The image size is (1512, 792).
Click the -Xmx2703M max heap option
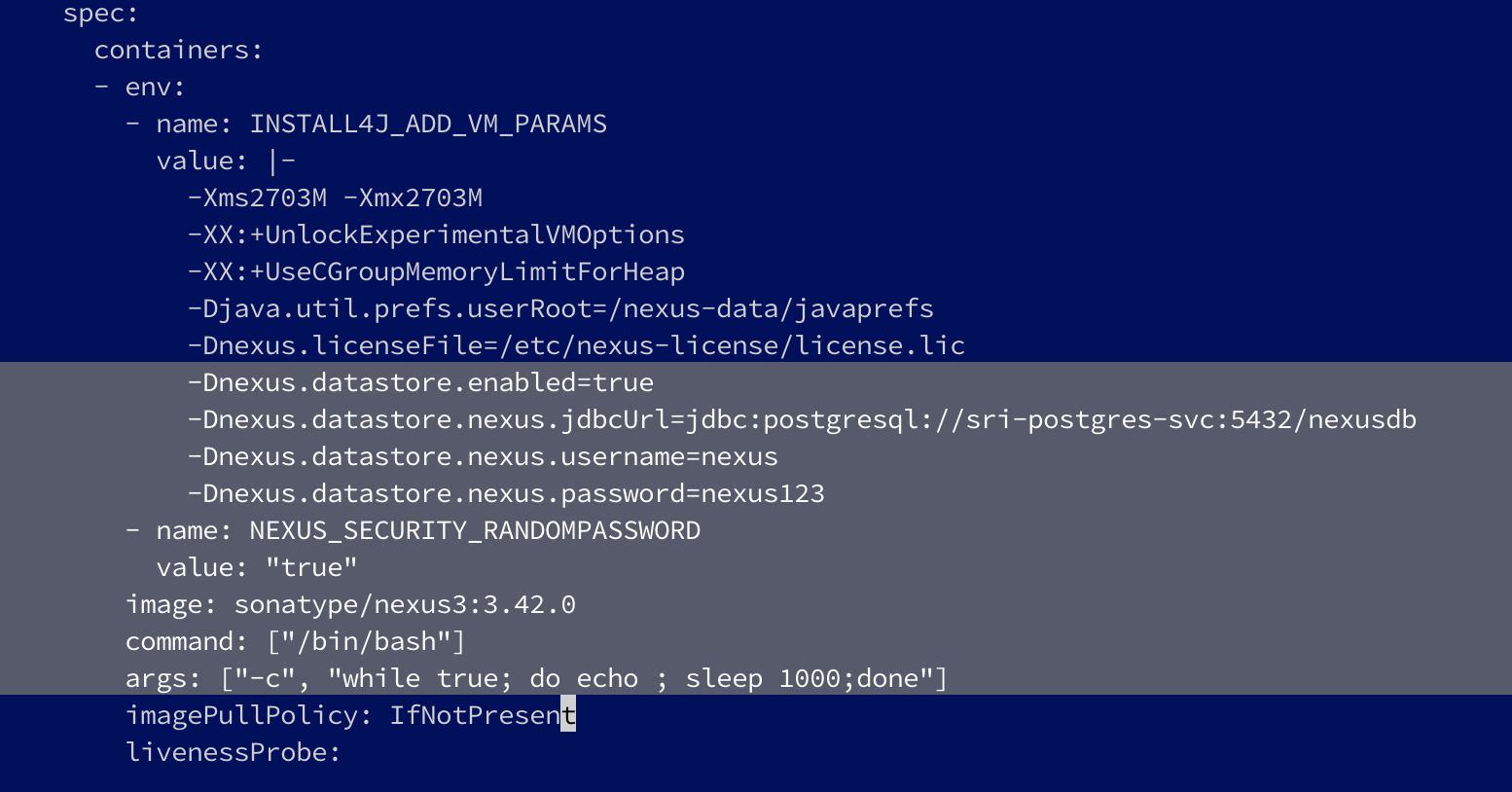pos(413,198)
